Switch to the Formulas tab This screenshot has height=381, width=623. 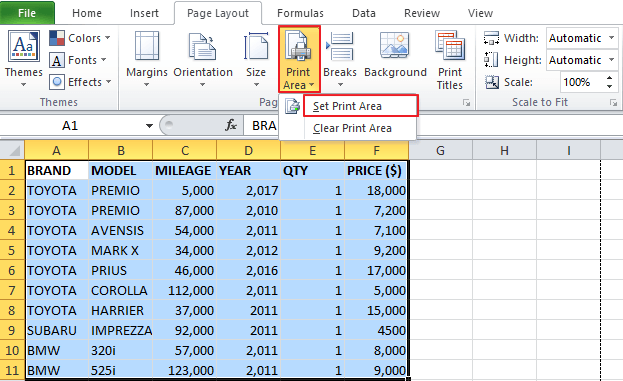[x=300, y=13]
